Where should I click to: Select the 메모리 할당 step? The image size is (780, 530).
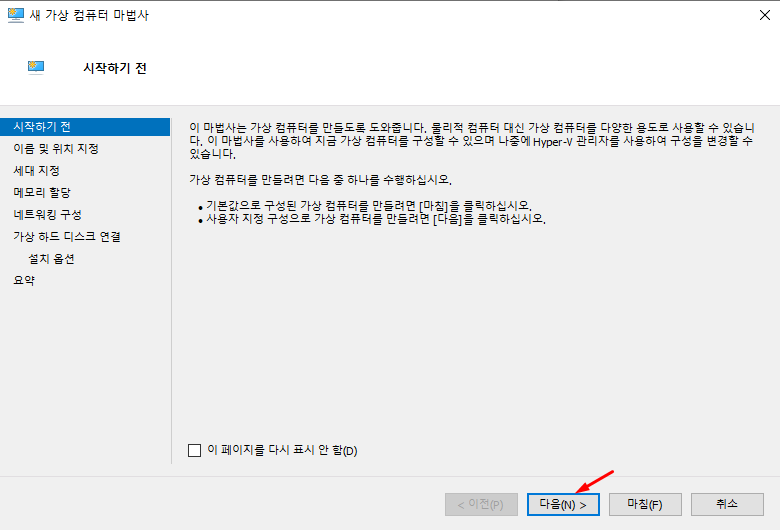(x=42, y=193)
